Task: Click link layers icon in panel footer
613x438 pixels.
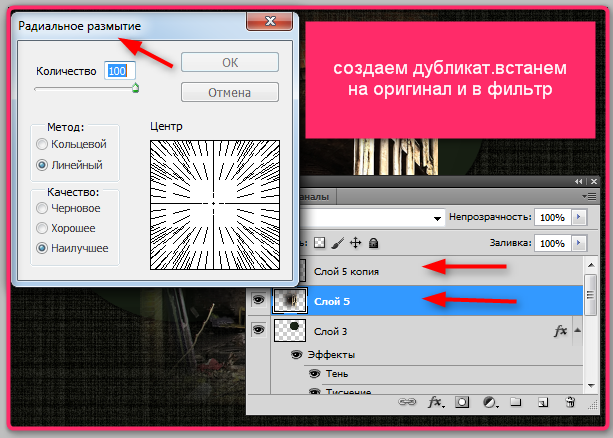Action: pyautogui.click(x=407, y=402)
